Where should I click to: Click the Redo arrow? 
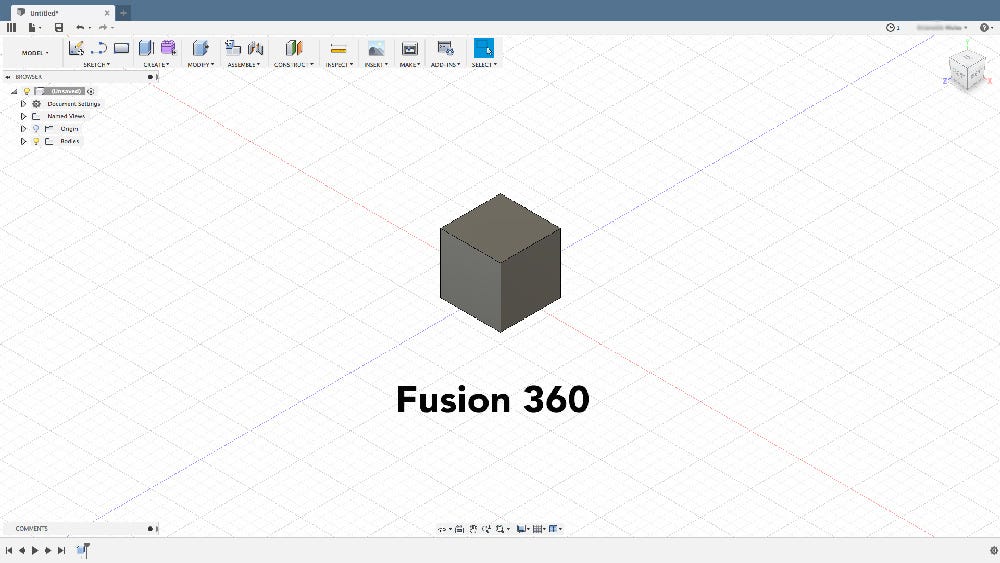point(103,27)
